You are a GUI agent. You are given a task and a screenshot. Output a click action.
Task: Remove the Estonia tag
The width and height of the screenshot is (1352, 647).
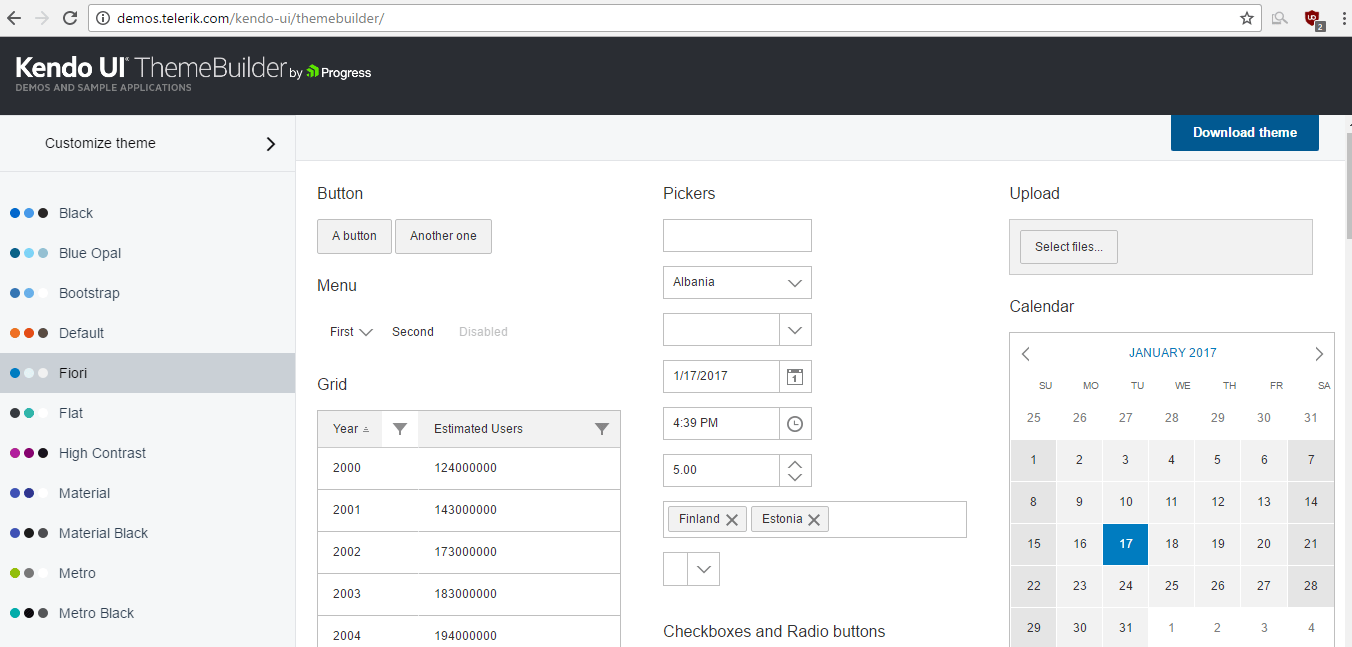tap(814, 519)
